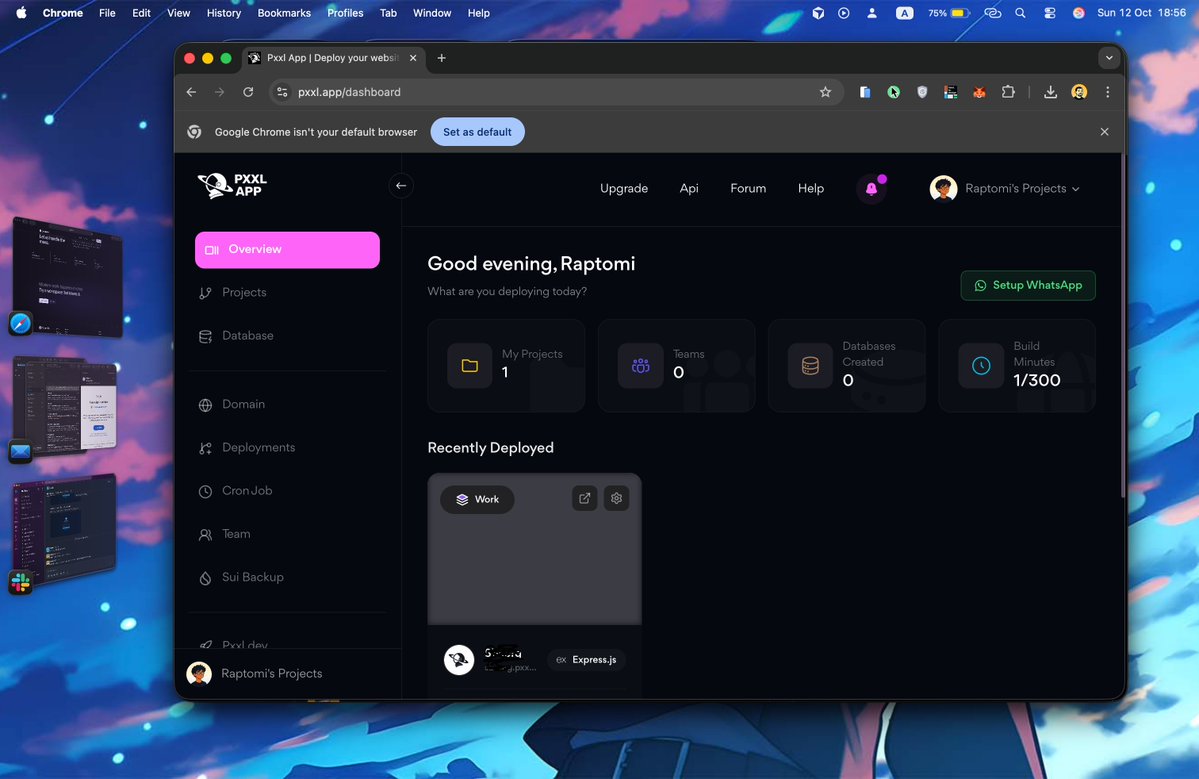Click the Work tag on project card
Image resolution: width=1199 pixels, height=779 pixels.
[x=477, y=499]
